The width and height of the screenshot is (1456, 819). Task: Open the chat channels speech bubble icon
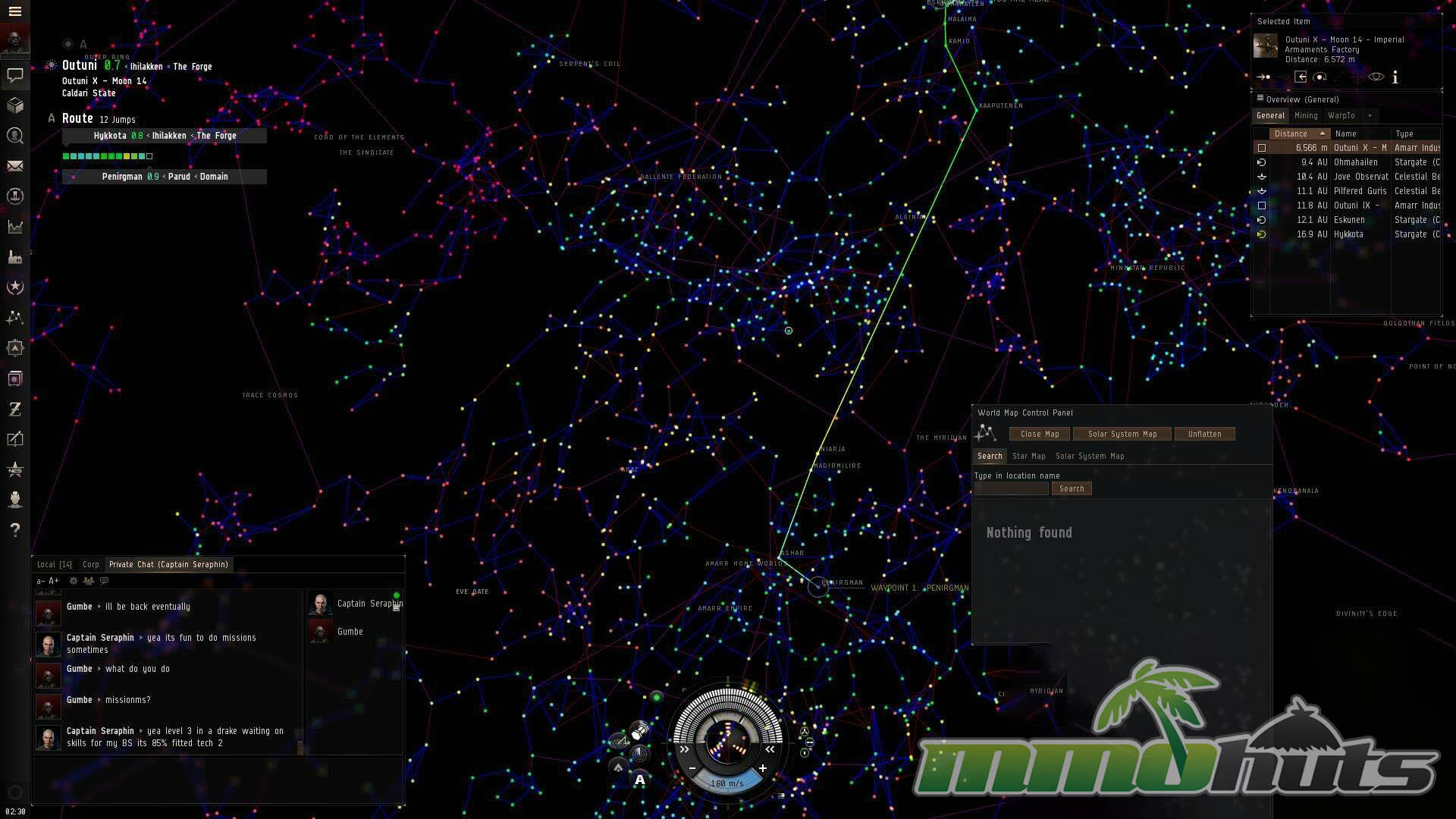click(x=14, y=75)
